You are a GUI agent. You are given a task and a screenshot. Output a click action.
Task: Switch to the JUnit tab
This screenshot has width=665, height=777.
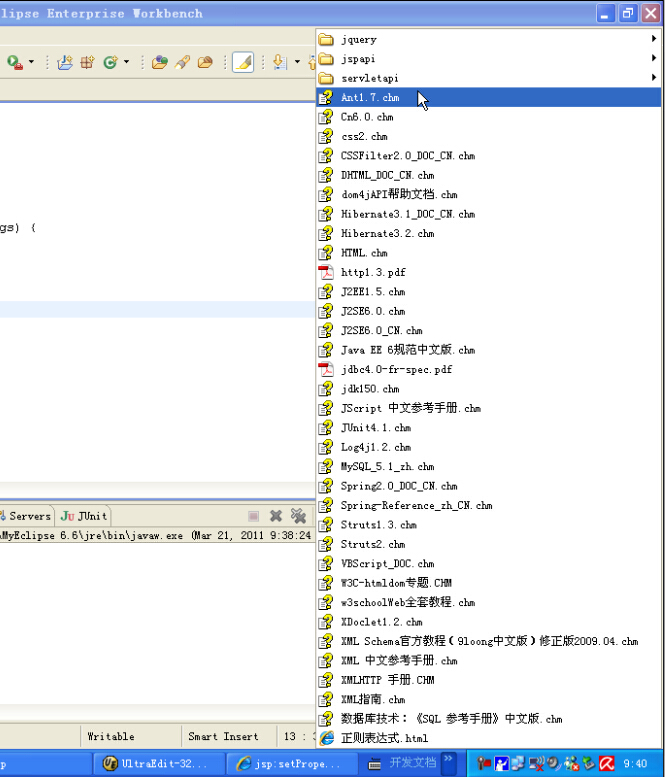click(83, 516)
